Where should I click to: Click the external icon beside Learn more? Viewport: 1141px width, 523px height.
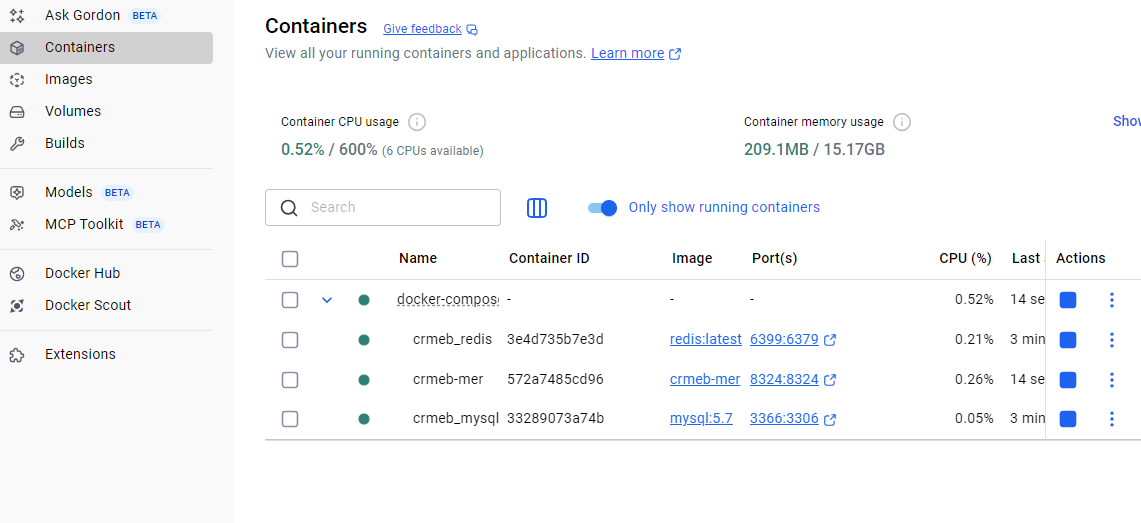pos(675,54)
